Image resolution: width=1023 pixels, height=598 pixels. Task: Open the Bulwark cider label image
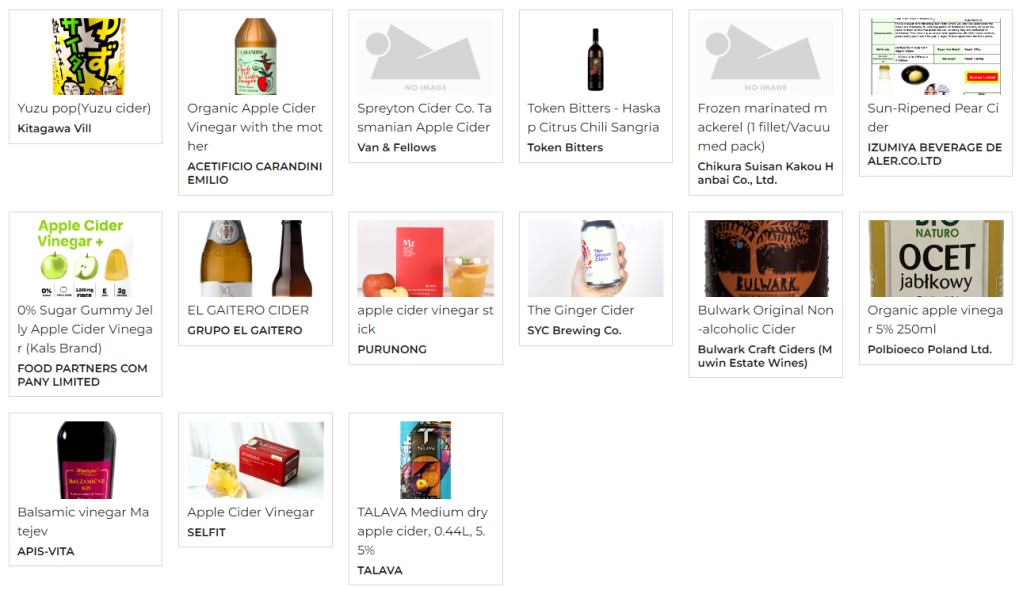(x=766, y=258)
